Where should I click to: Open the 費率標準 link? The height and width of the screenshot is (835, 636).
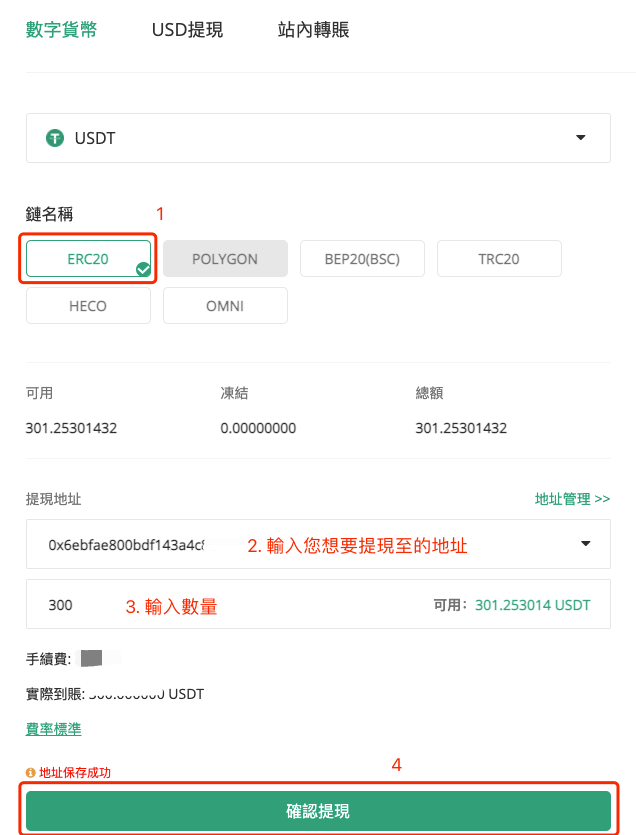54,729
